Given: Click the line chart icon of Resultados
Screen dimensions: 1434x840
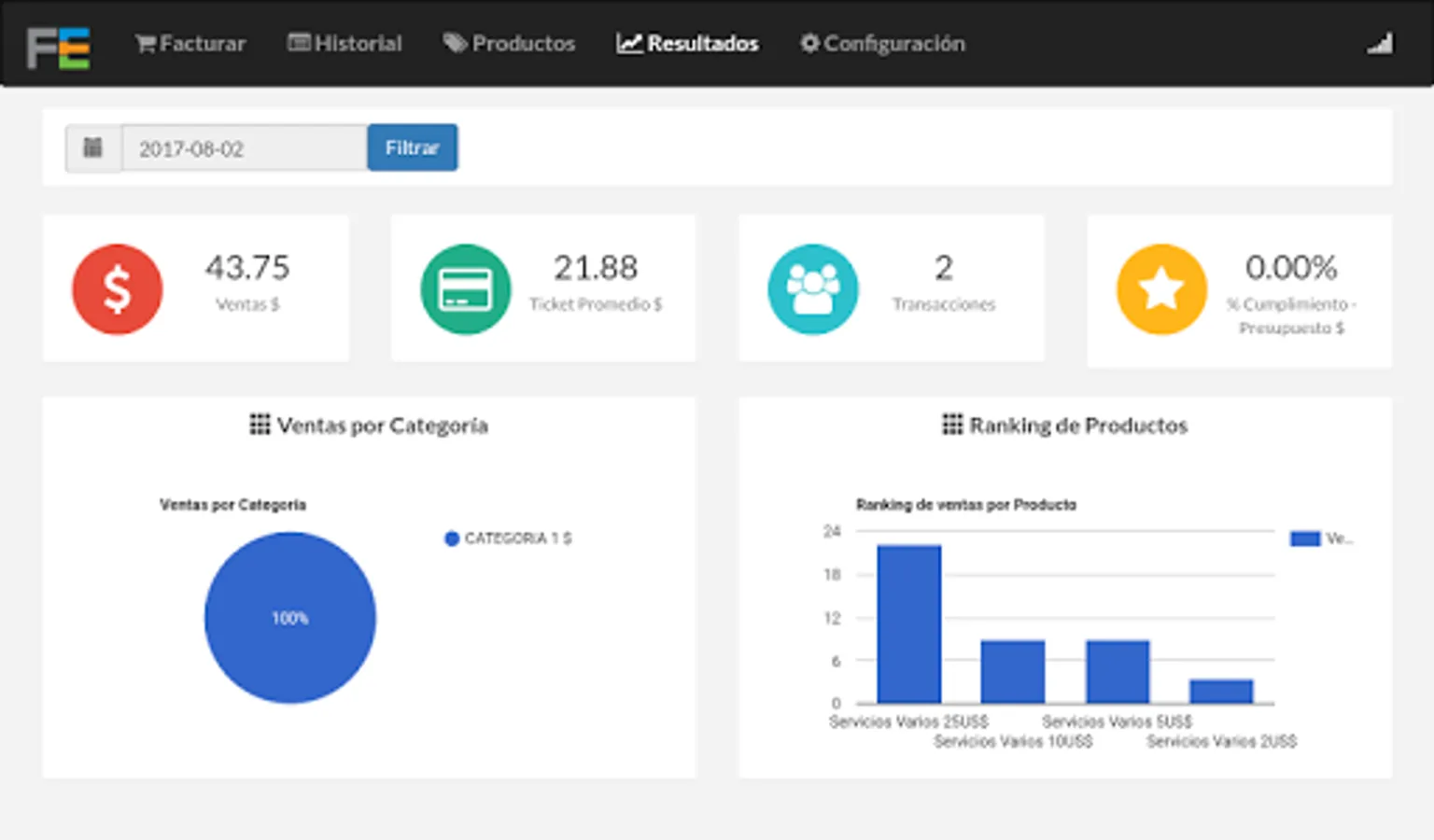Looking at the screenshot, I should pos(629,43).
